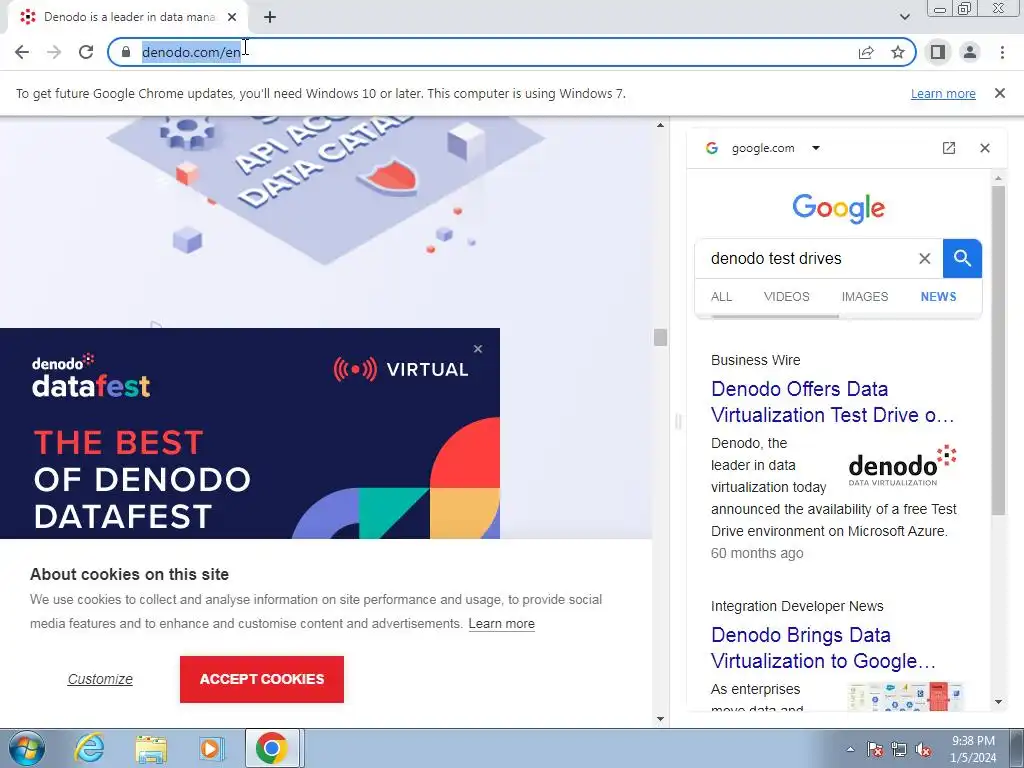Open the cookie notice Learn more link
The width and height of the screenshot is (1024, 768).
(x=502, y=624)
